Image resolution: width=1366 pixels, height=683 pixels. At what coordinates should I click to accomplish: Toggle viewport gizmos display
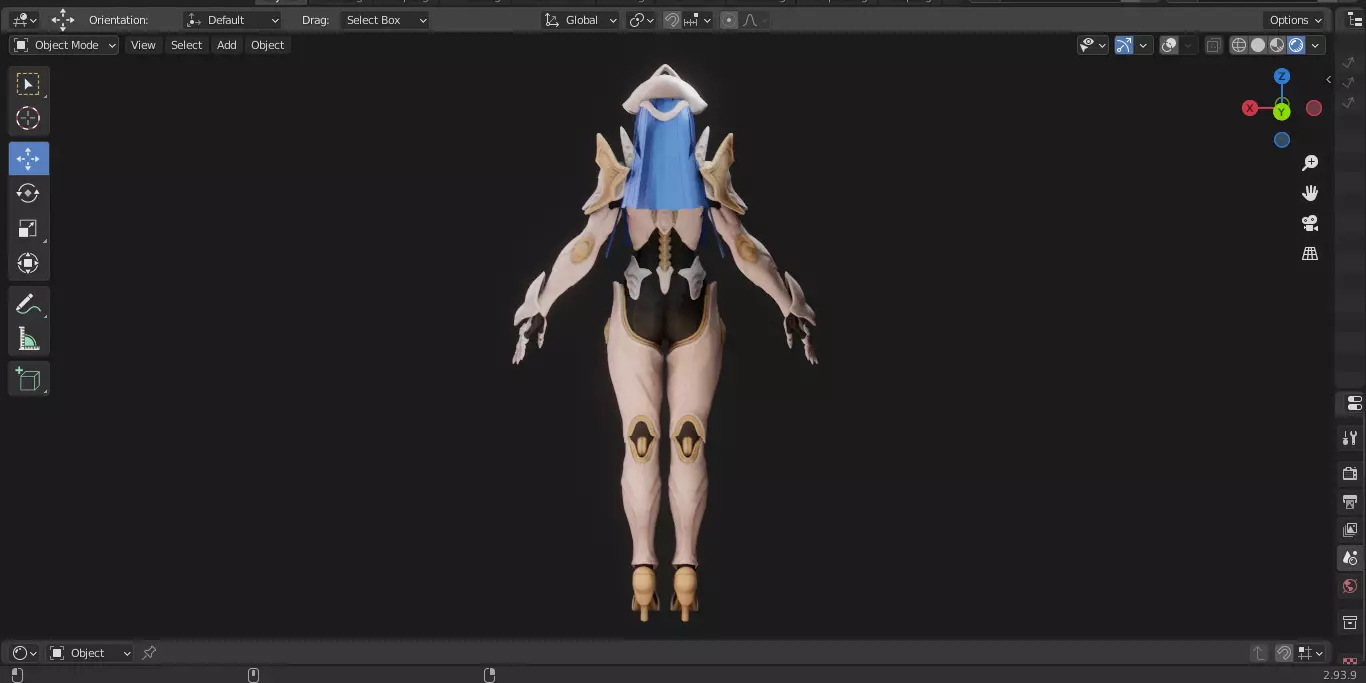[x=1124, y=45]
